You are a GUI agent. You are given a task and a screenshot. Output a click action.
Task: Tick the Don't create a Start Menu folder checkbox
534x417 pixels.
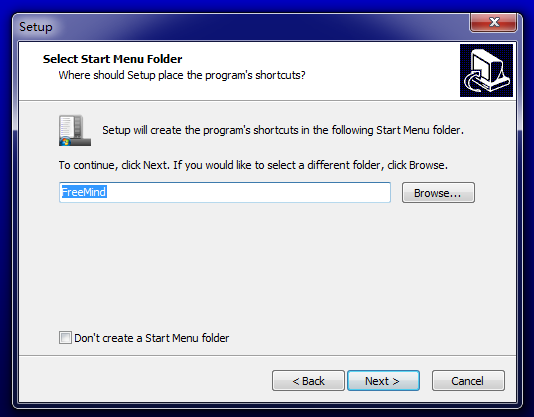coord(65,338)
